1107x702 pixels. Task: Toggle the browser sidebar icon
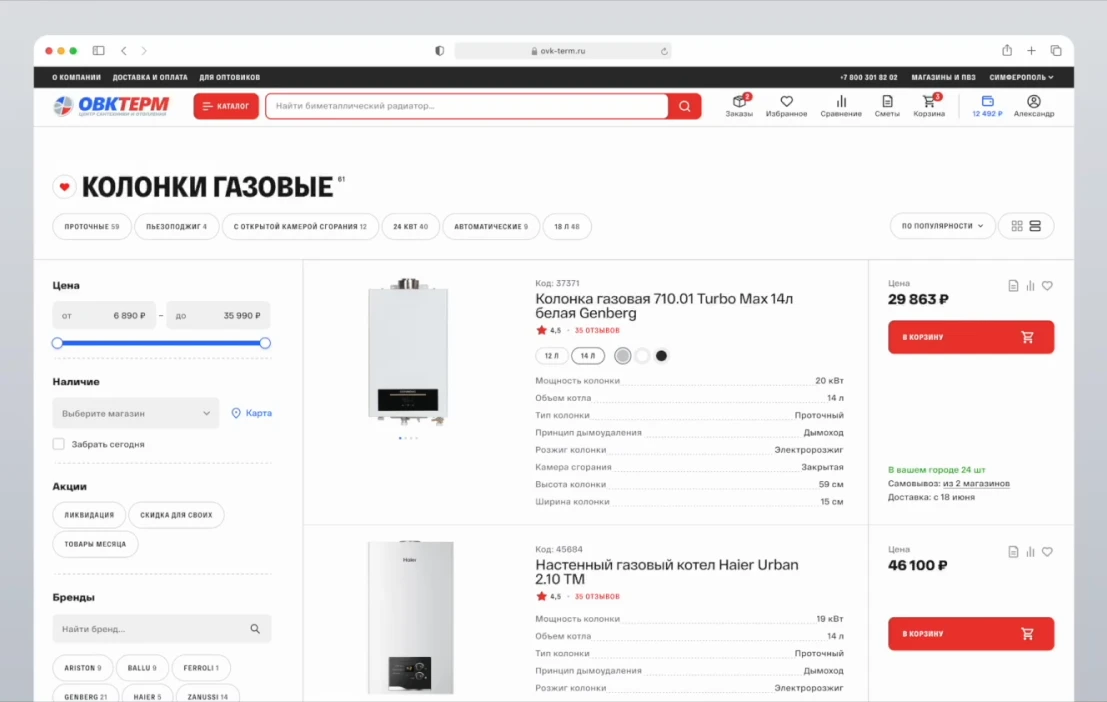point(98,51)
